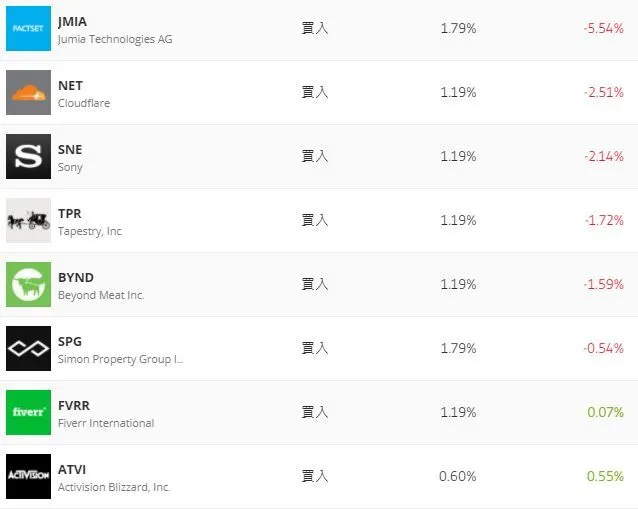Open the FVRR ticker link
Image resolution: width=638 pixels, height=509 pixels.
[x=74, y=405]
